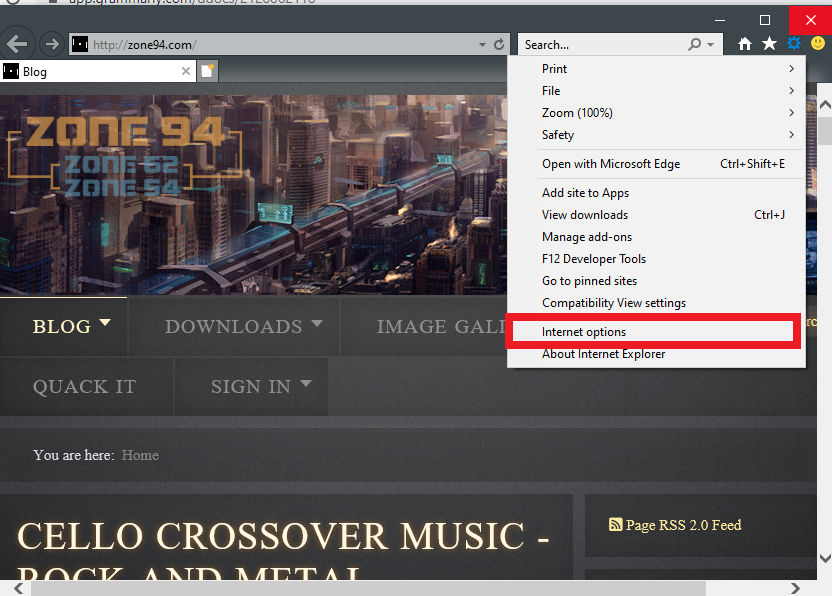Screen dimensions: 832x596
Task: Maximize the Internet Explorer window
Action: point(765,20)
